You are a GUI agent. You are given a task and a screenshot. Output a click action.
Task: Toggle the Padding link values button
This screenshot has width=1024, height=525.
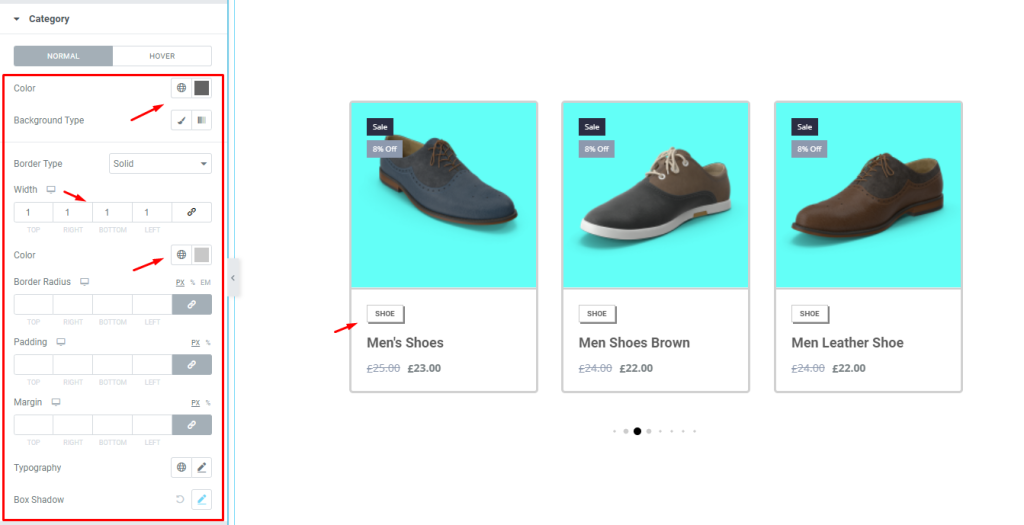point(192,364)
